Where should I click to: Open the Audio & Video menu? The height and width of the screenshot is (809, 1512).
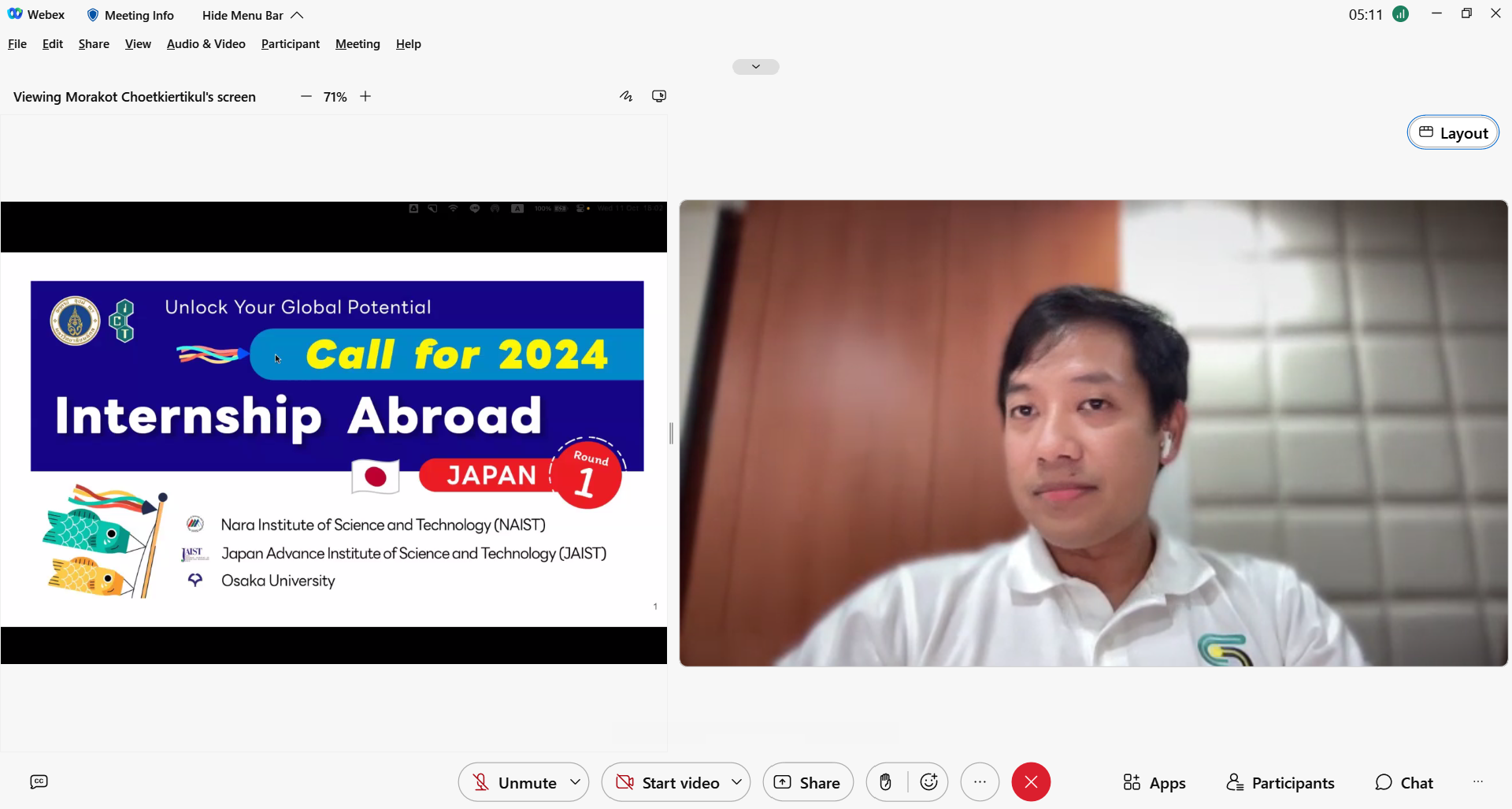206,44
